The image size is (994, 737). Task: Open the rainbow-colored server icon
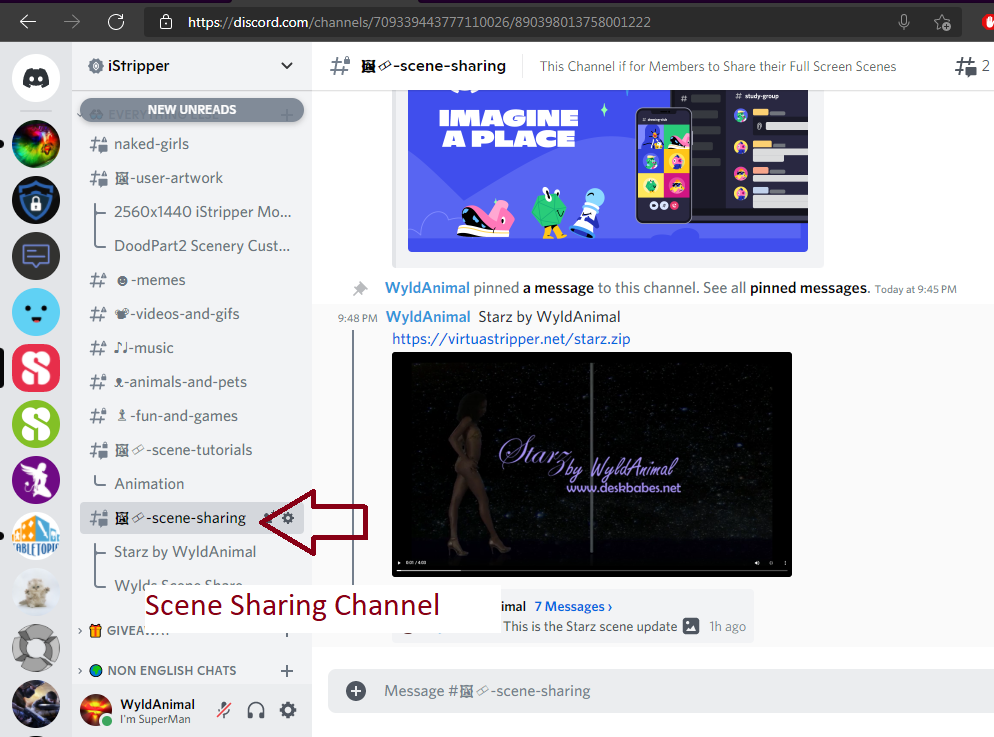coord(36,144)
